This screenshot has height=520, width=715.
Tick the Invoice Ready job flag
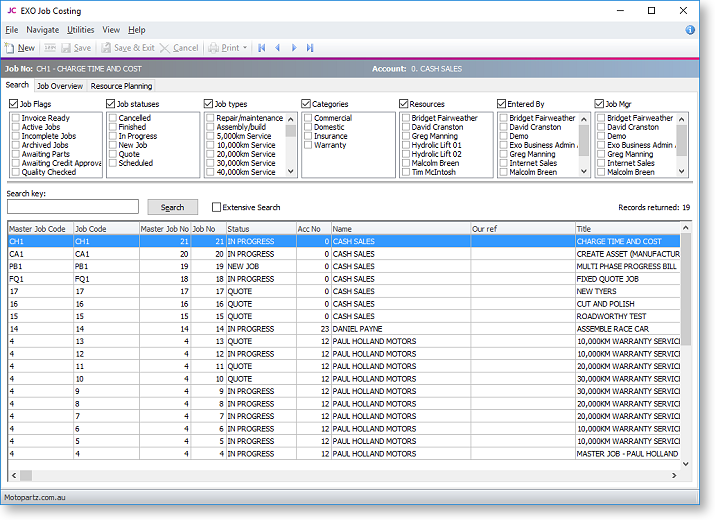pyautogui.click(x=15, y=118)
